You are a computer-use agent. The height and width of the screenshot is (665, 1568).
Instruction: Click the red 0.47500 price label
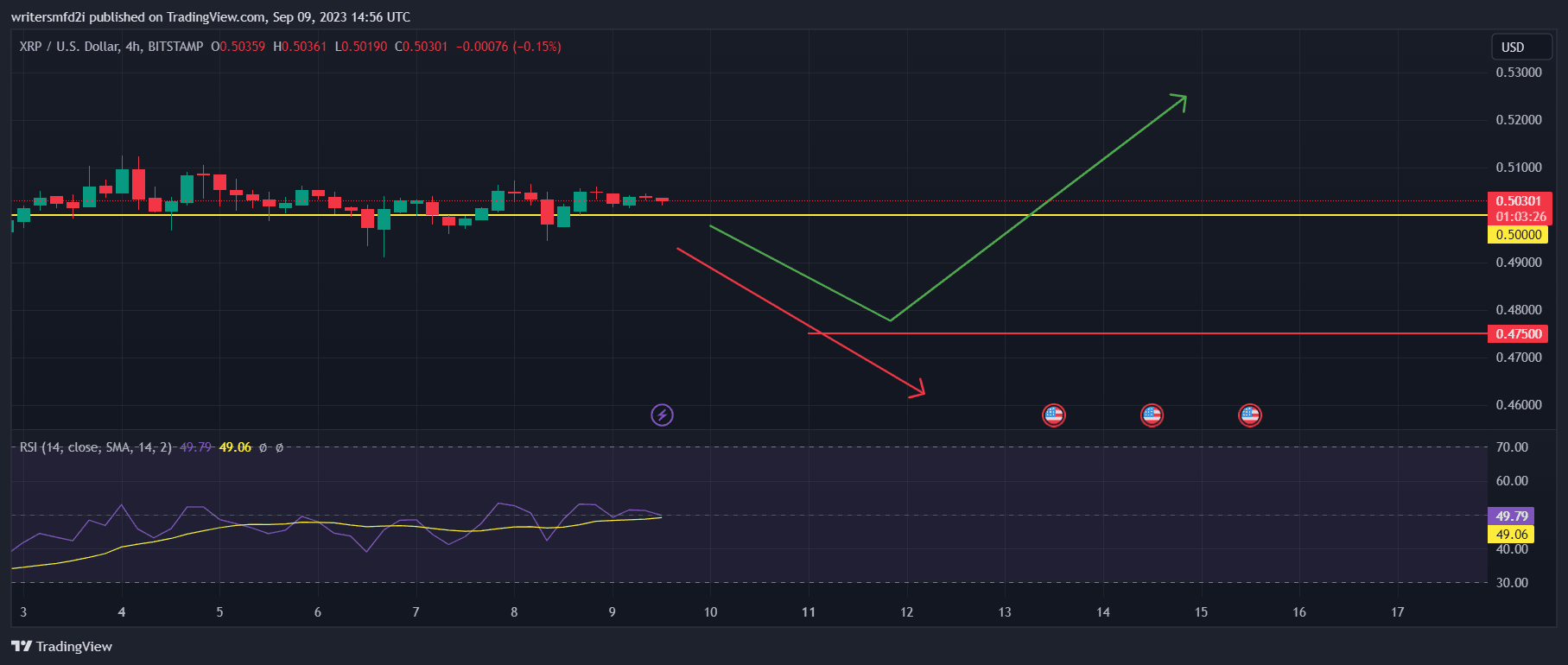(1518, 334)
